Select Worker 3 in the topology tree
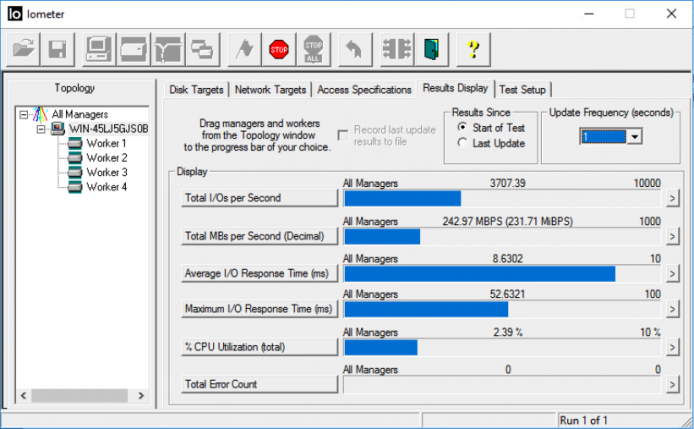 point(107,173)
